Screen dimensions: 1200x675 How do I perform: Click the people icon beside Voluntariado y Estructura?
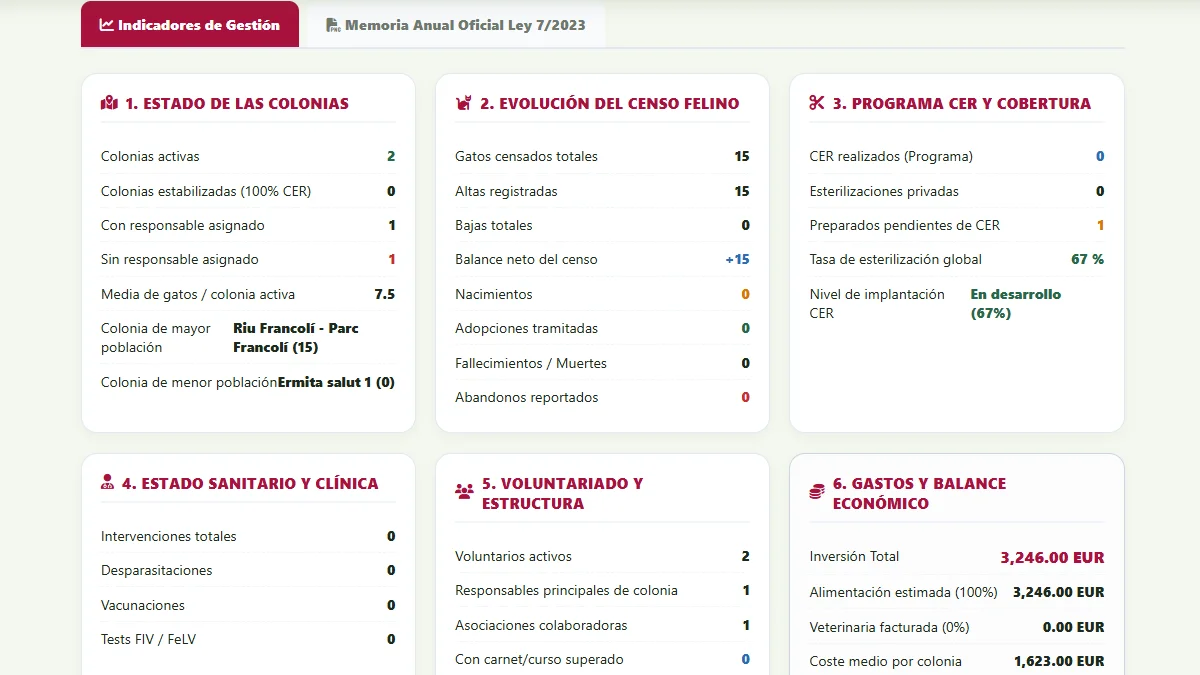coord(464,492)
